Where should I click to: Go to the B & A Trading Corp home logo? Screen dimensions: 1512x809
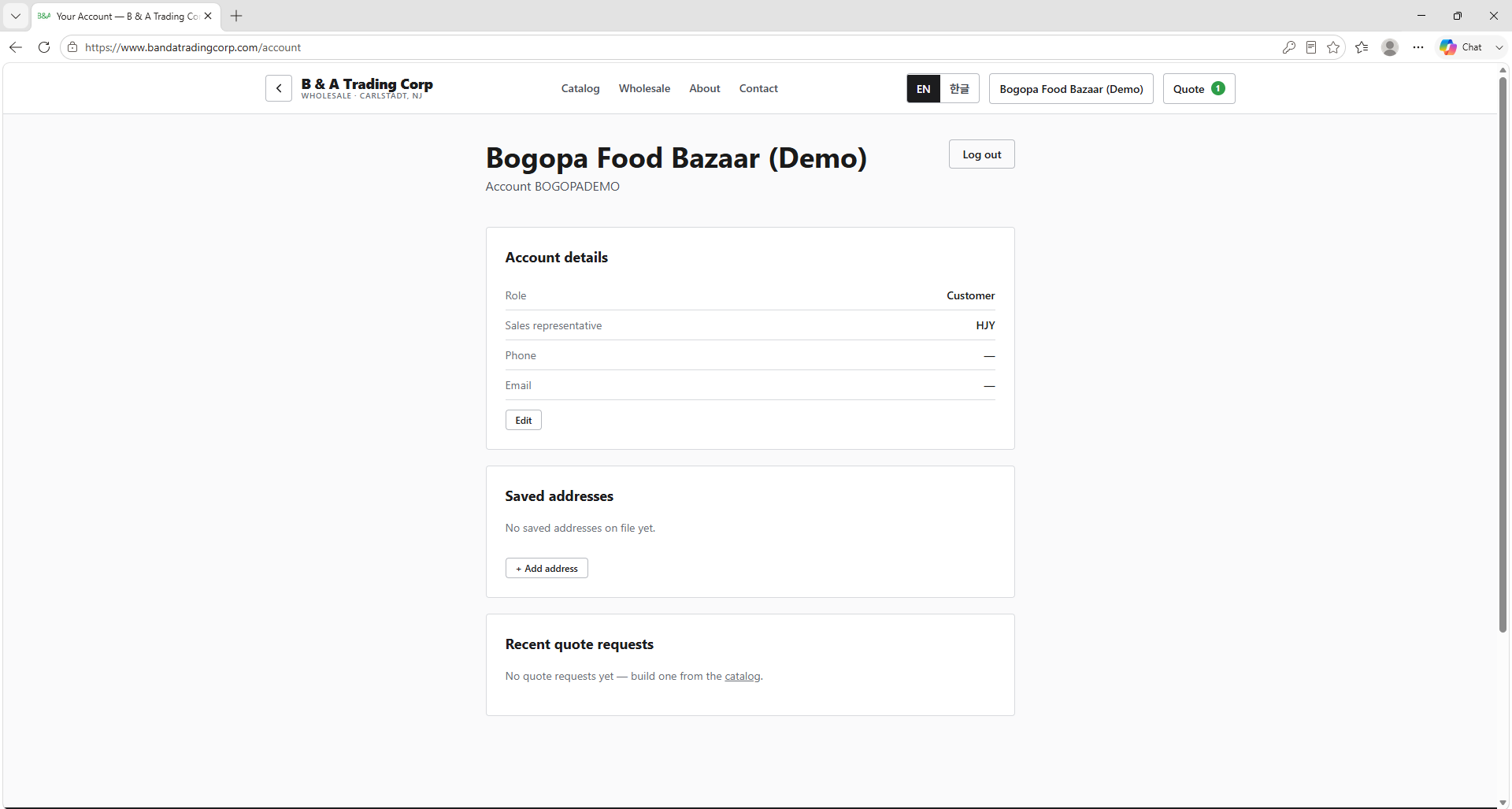point(367,88)
